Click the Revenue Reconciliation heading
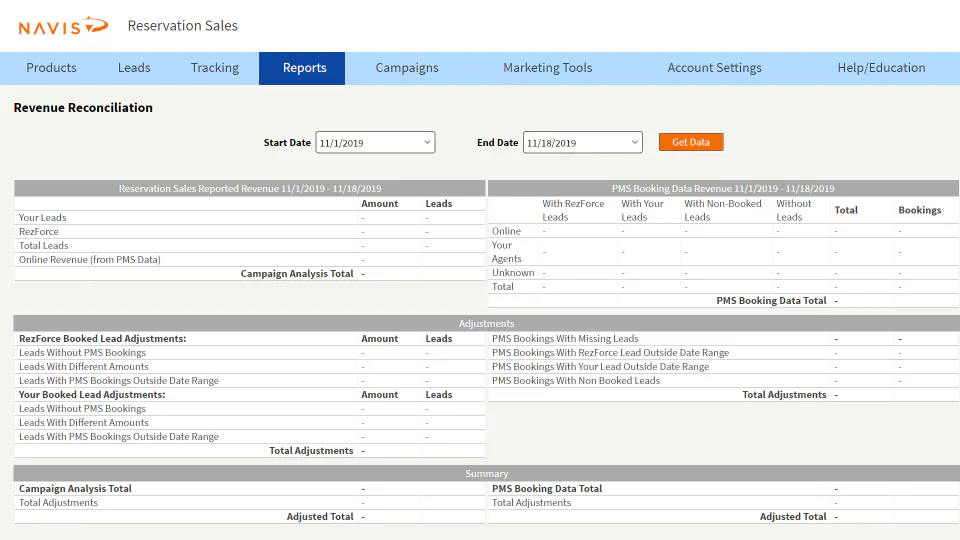 point(83,108)
